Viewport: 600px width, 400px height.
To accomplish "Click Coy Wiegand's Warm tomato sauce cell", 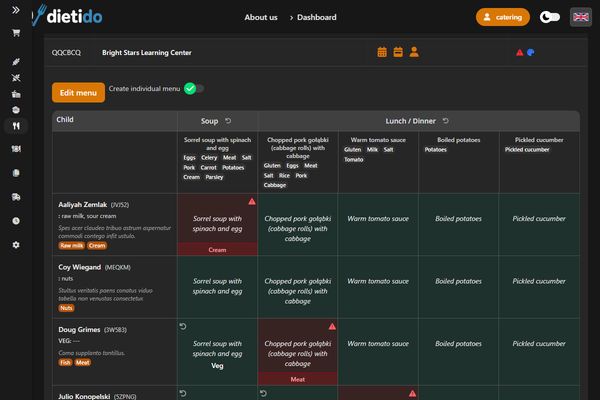I will click(378, 287).
